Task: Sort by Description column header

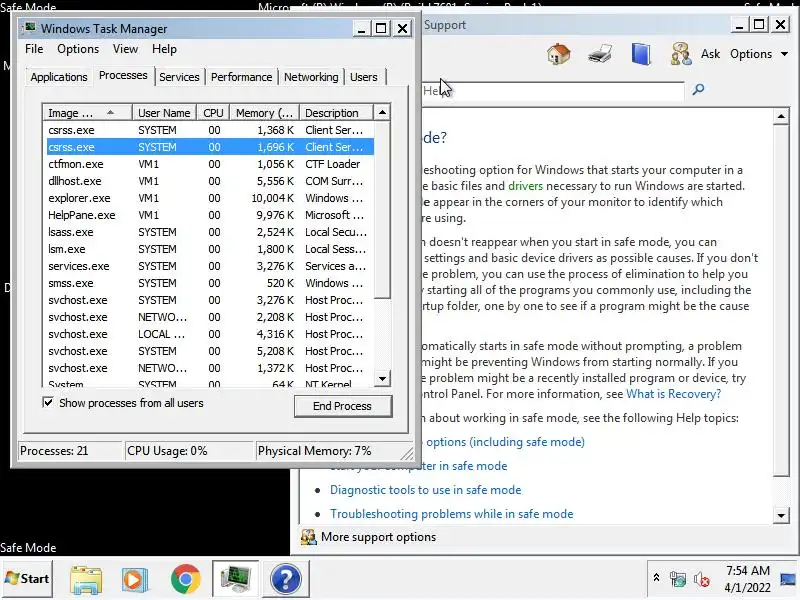Action: coord(336,113)
